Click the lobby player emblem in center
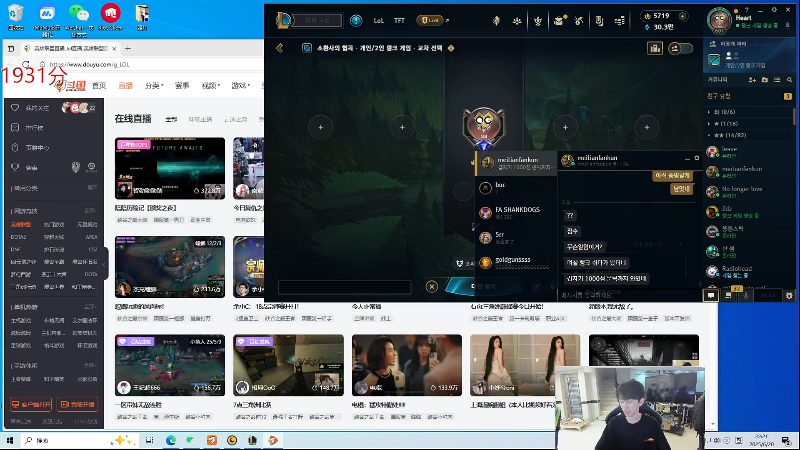Screen dimensions: 800x450 pyautogui.click(x=484, y=128)
